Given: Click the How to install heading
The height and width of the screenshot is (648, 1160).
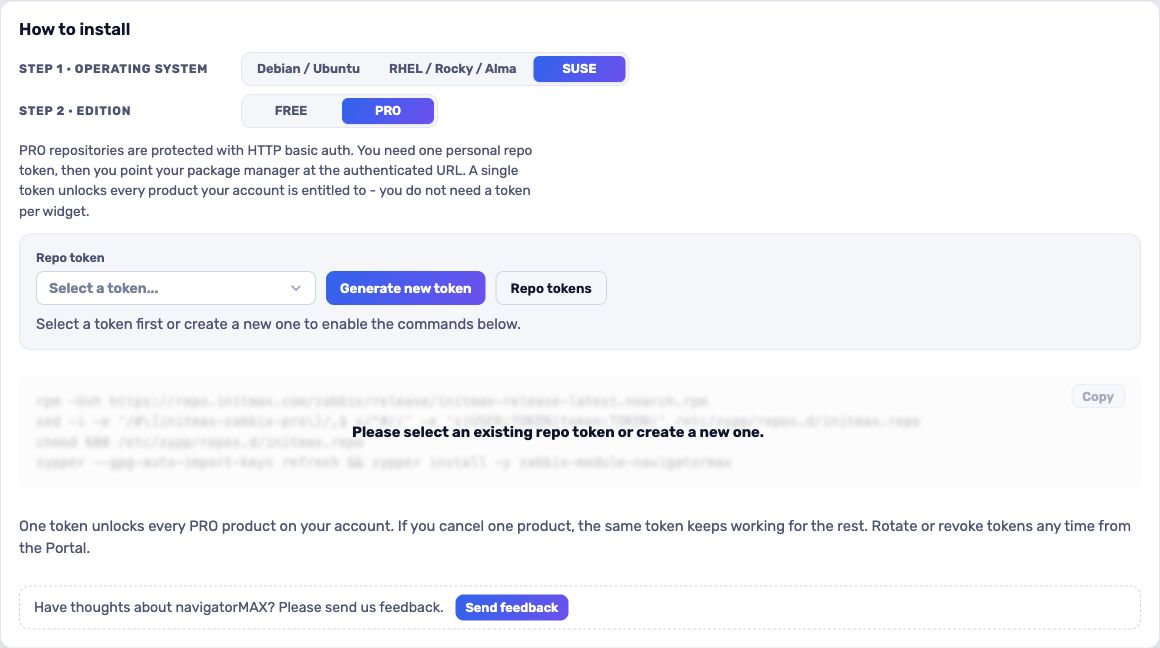Looking at the screenshot, I should pos(75,30).
